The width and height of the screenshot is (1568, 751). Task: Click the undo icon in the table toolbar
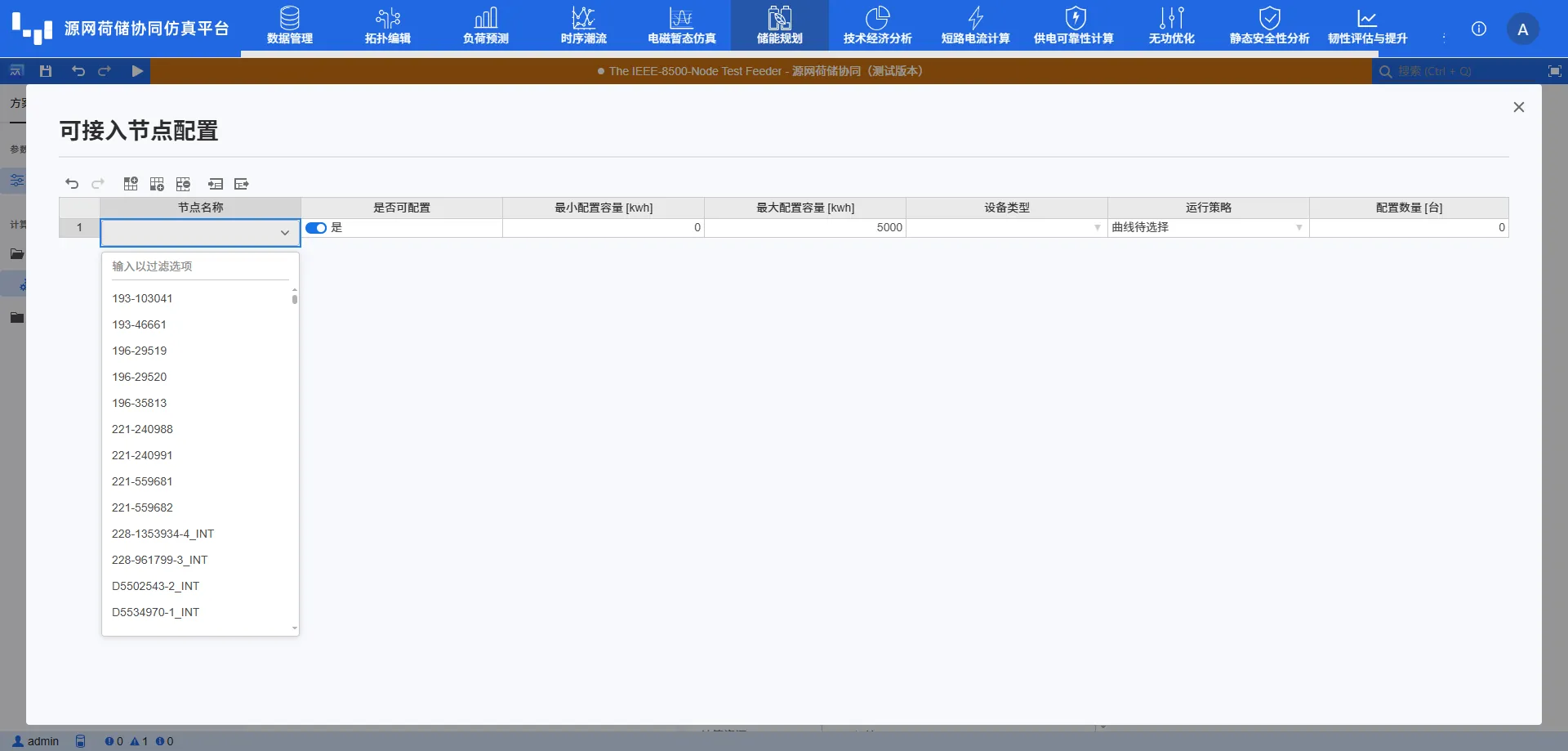click(x=72, y=184)
